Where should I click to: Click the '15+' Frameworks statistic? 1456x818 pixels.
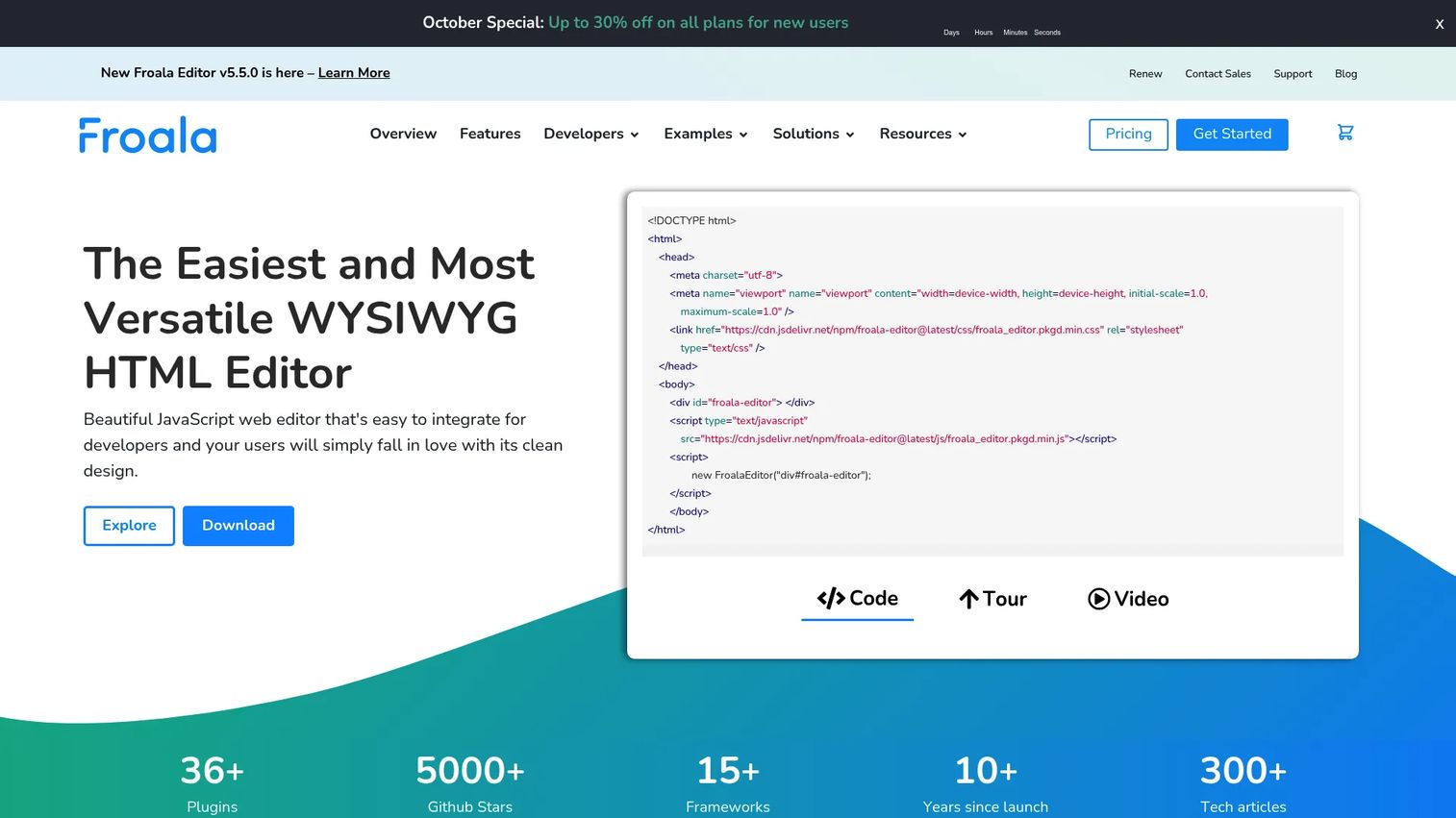point(728,784)
